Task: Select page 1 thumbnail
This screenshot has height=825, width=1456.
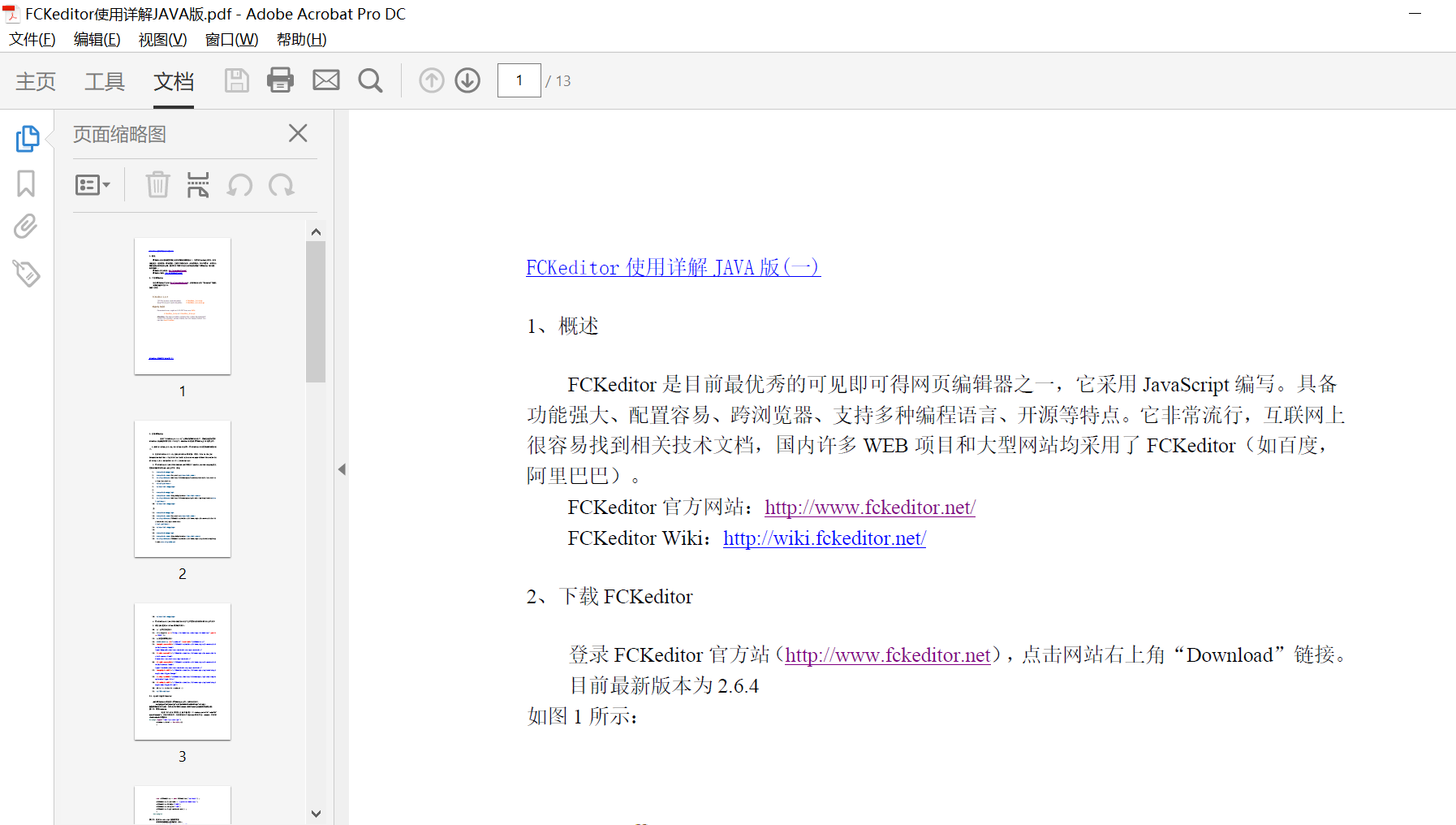Action: click(x=183, y=306)
